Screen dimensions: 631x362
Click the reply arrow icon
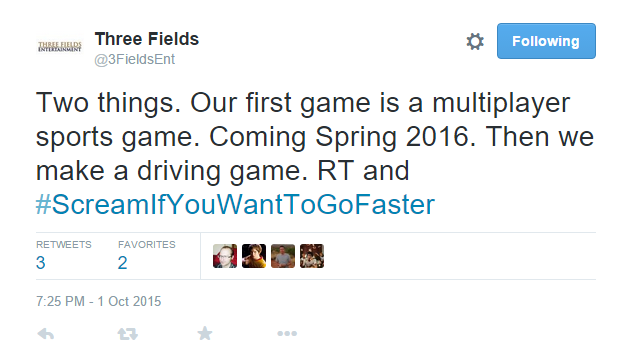(45, 333)
